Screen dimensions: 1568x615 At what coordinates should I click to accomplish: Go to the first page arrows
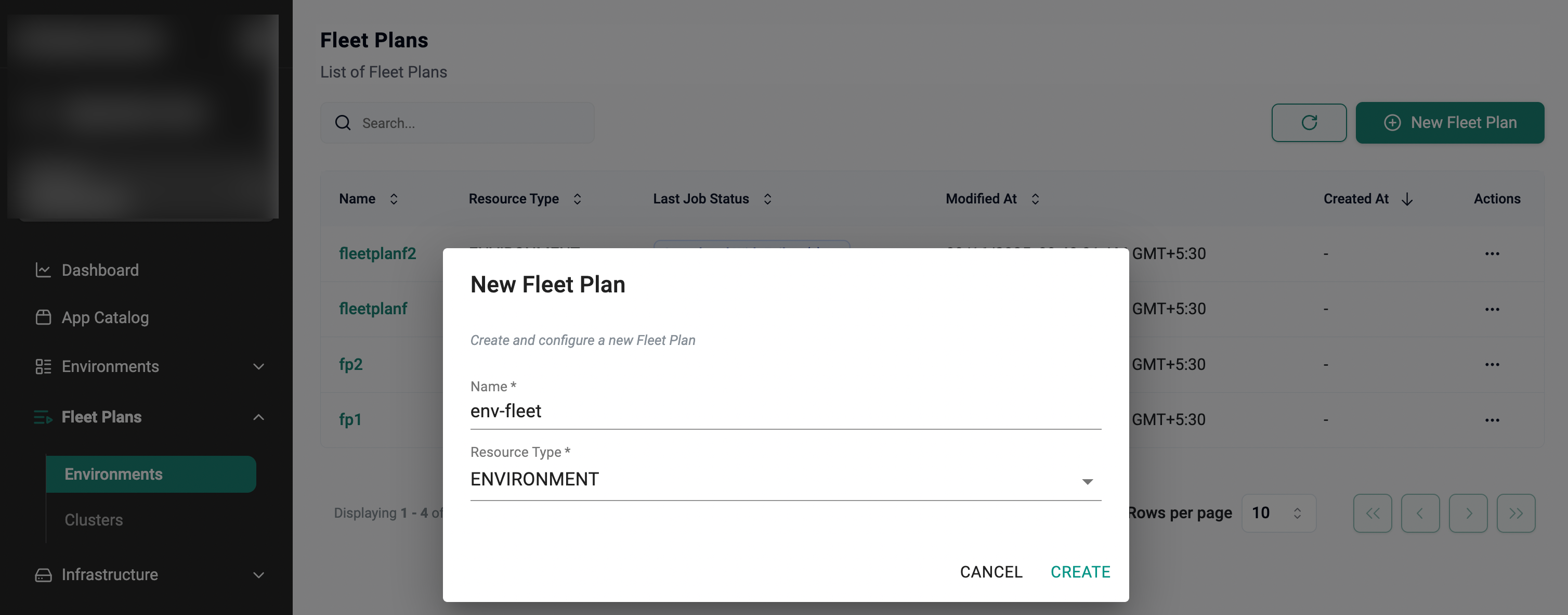click(1372, 512)
